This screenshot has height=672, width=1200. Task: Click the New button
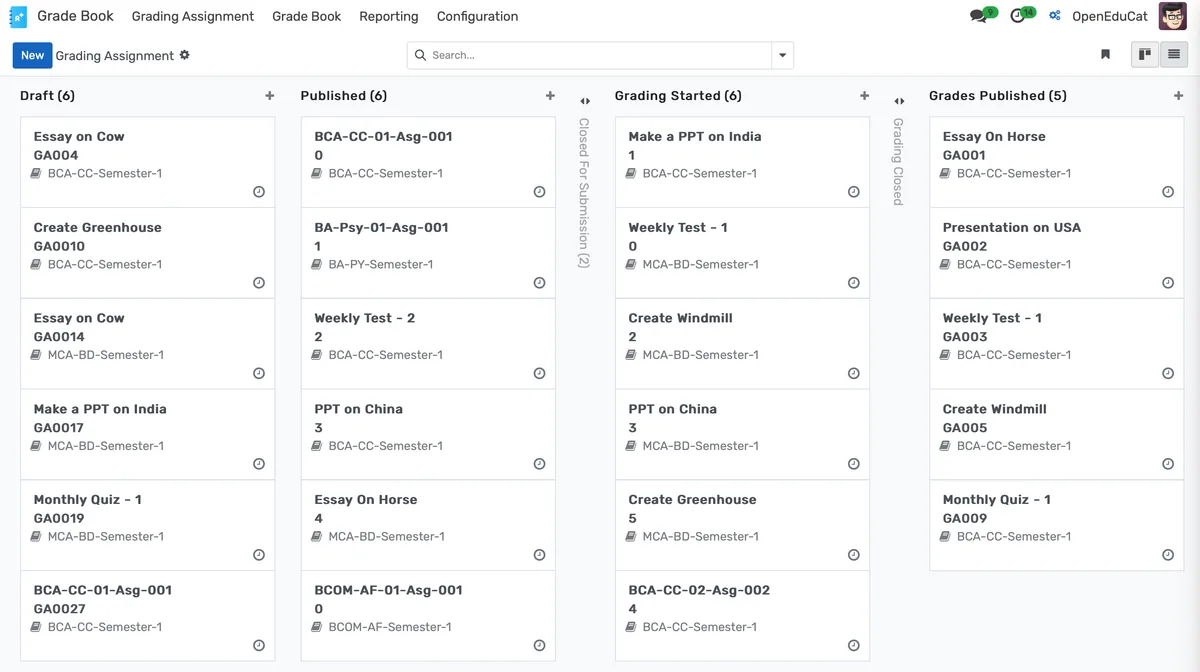point(31,55)
